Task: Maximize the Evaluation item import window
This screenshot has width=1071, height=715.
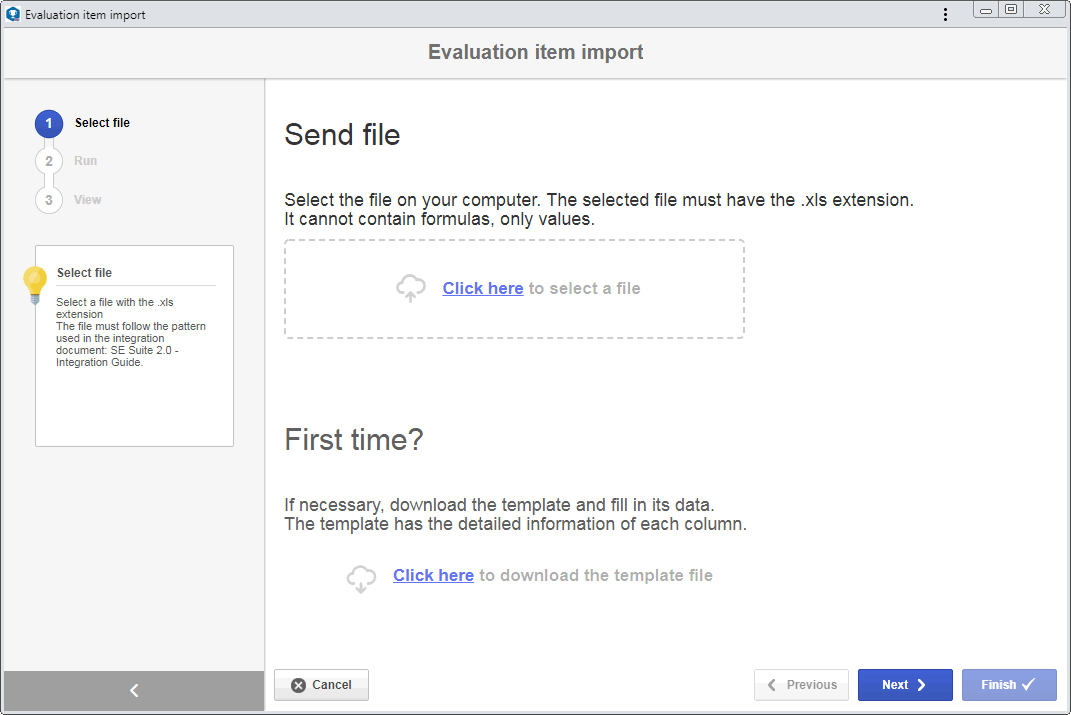Action: [x=1012, y=10]
